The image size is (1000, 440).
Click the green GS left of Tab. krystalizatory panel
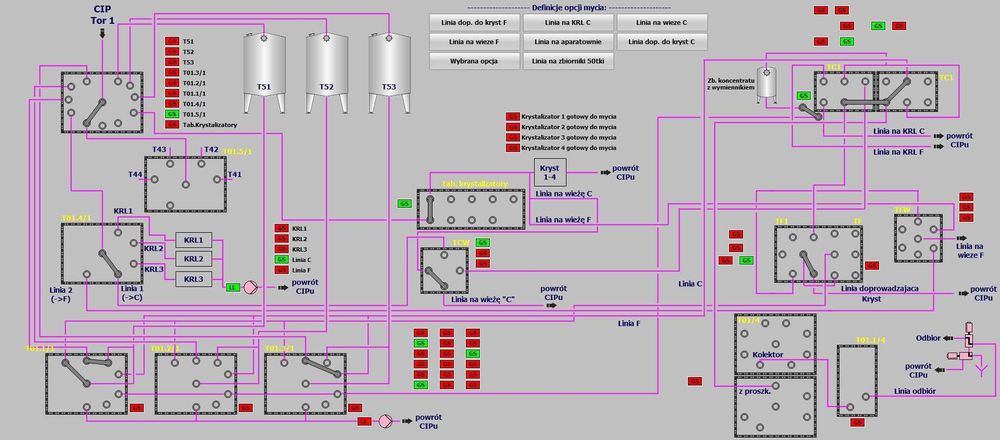(x=404, y=203)
